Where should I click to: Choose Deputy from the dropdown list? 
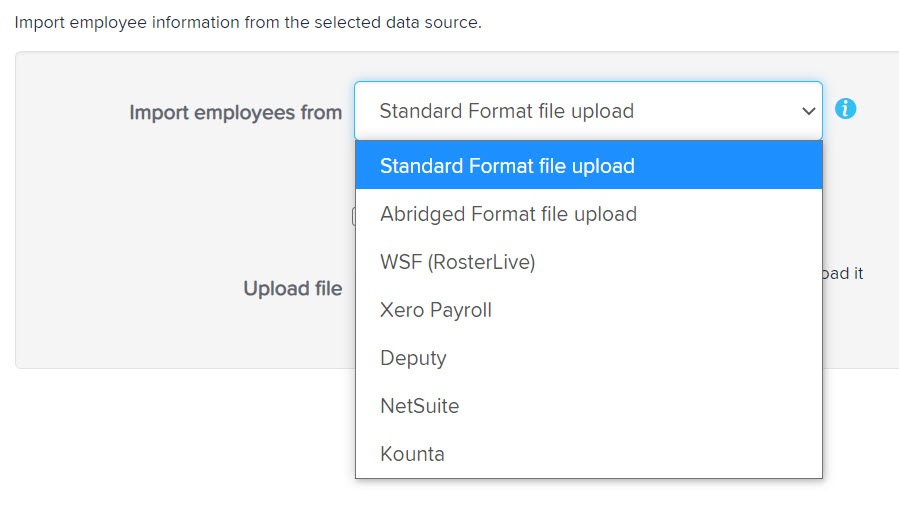click(589, 358)
